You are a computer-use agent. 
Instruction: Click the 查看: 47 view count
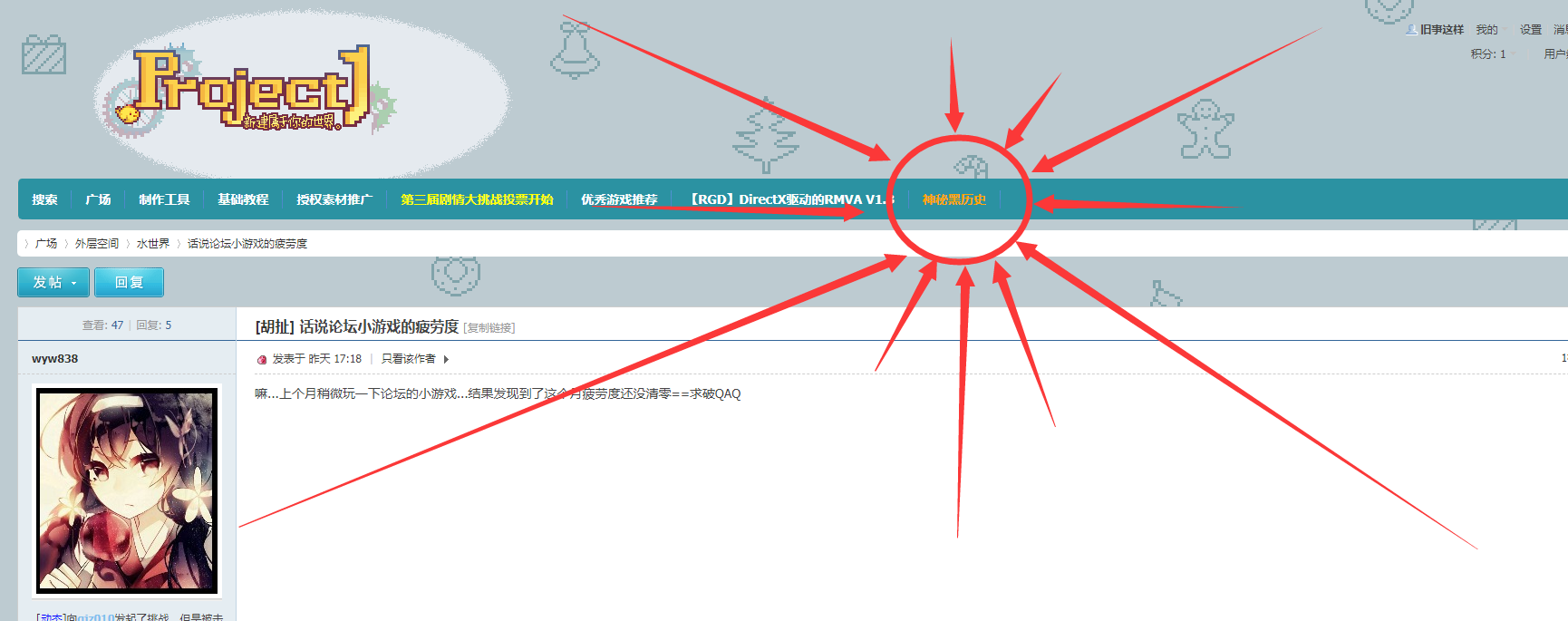click(102, 325)
